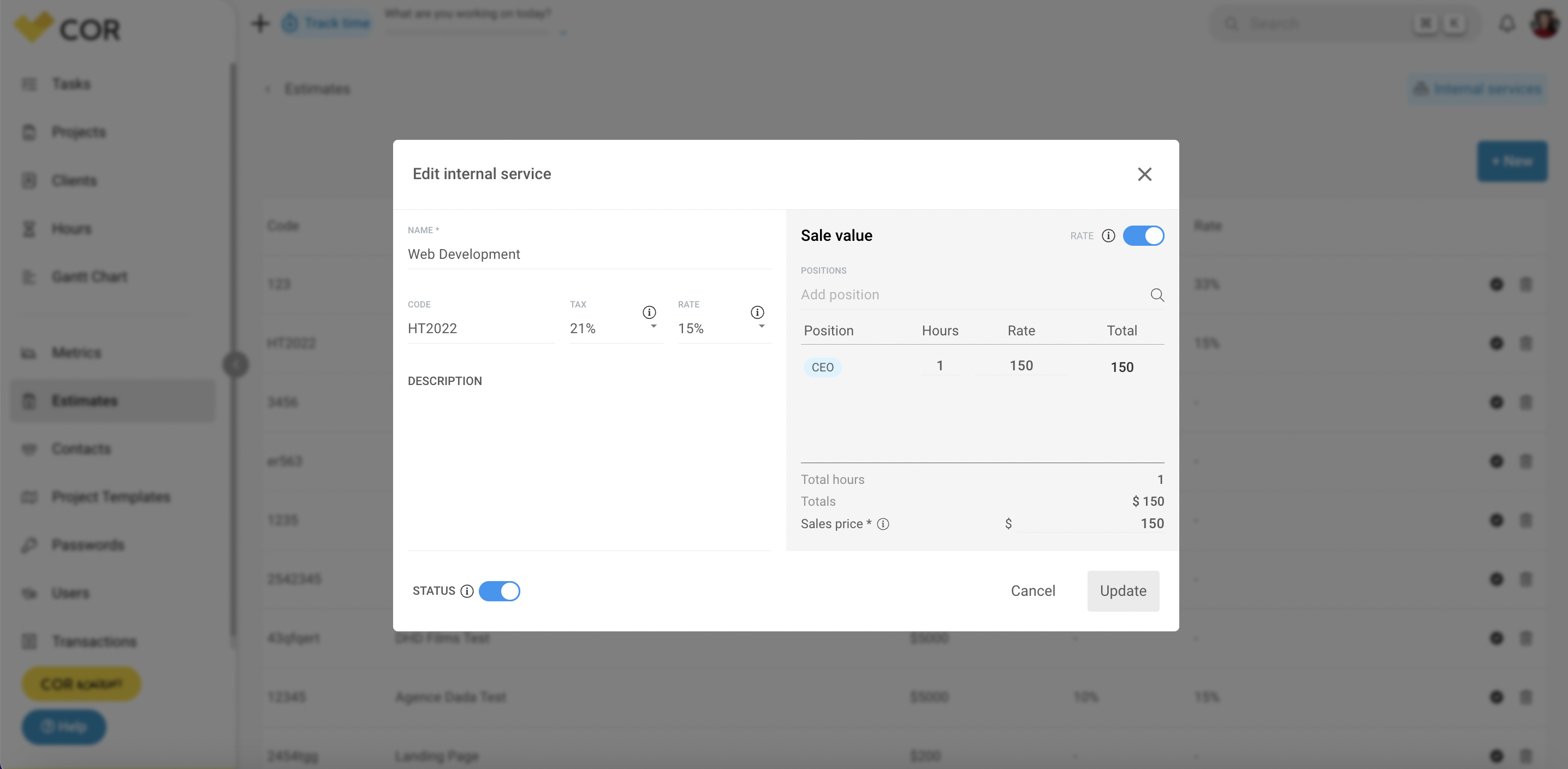Click delete icon in row 12345
1568x769 pixels.
click(1525, 697)
